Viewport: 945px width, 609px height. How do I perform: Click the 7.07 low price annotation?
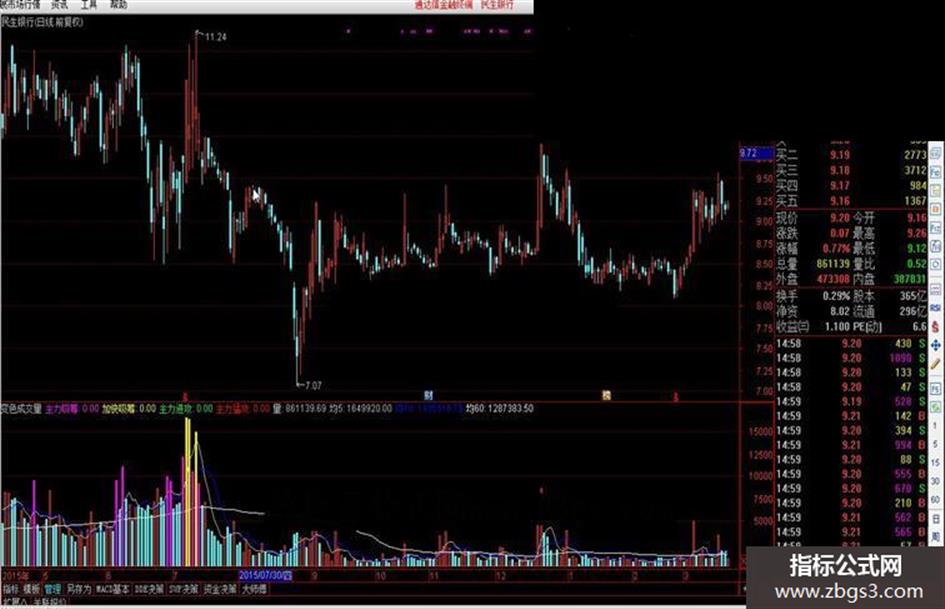point(313,385)
